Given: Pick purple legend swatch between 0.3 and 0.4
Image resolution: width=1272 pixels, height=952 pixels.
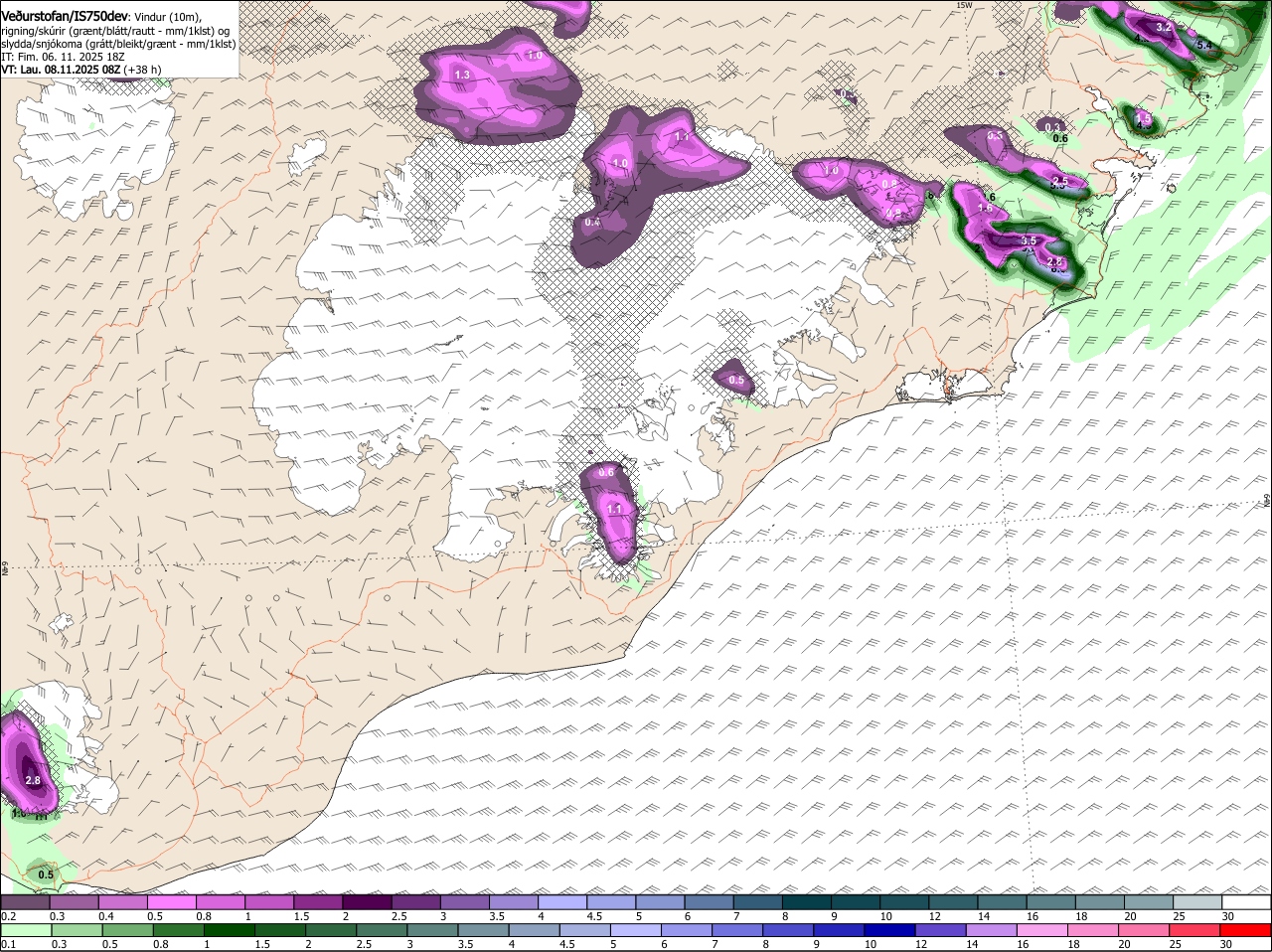Looking at the screenshot, I should tap(74, 902).
